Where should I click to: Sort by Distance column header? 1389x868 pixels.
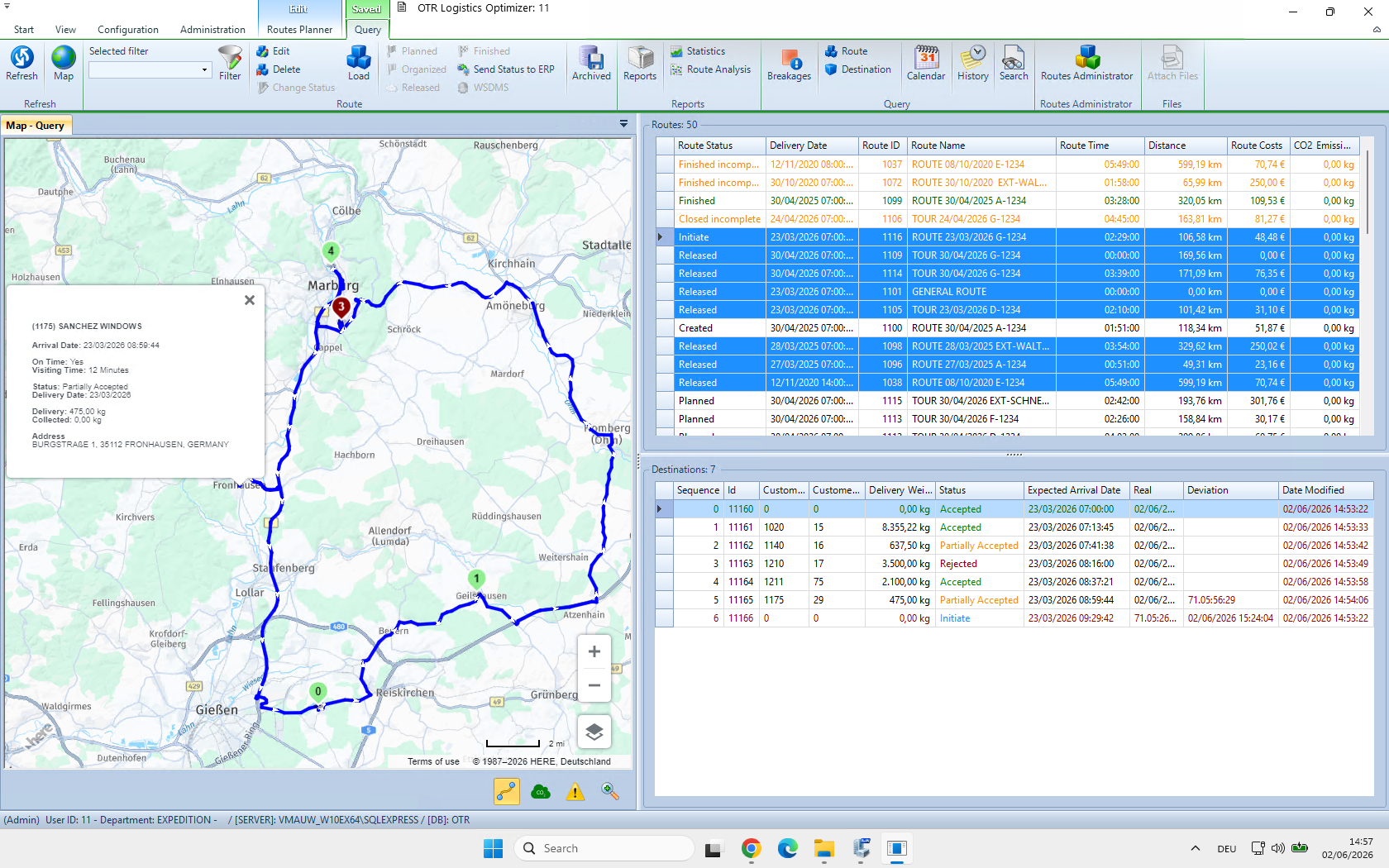coord(1185,145)
